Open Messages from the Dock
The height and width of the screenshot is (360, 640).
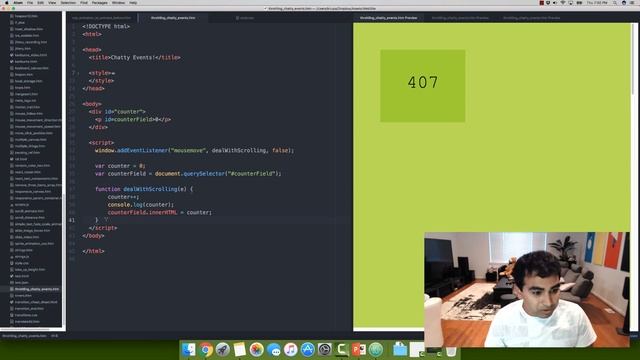click(x=273, y=349)
